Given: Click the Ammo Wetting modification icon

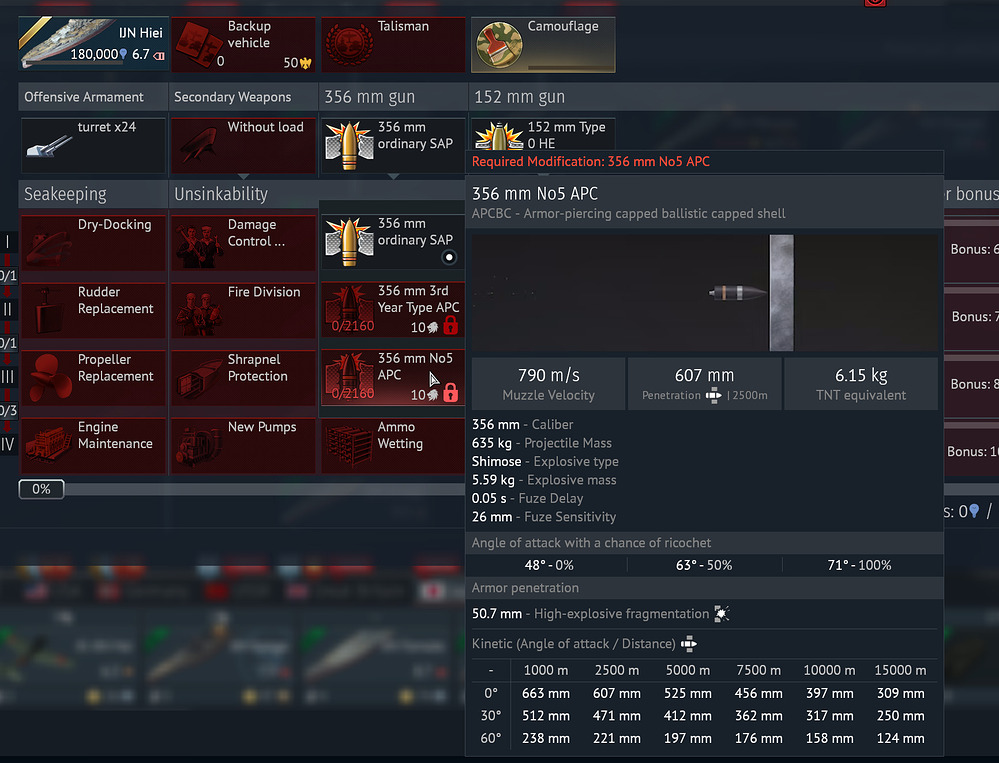Looking at the screenshot, I should (x=349, y=445).
